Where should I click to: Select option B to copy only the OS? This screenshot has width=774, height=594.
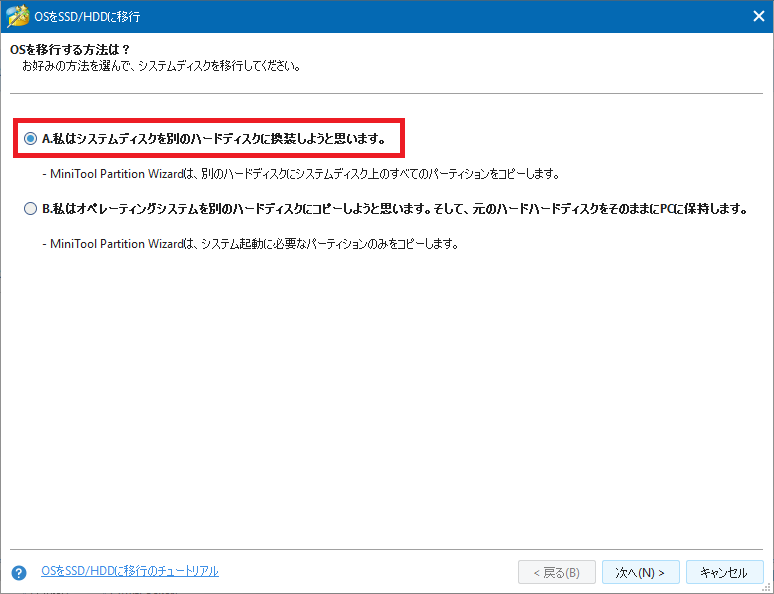click(31, 209)
